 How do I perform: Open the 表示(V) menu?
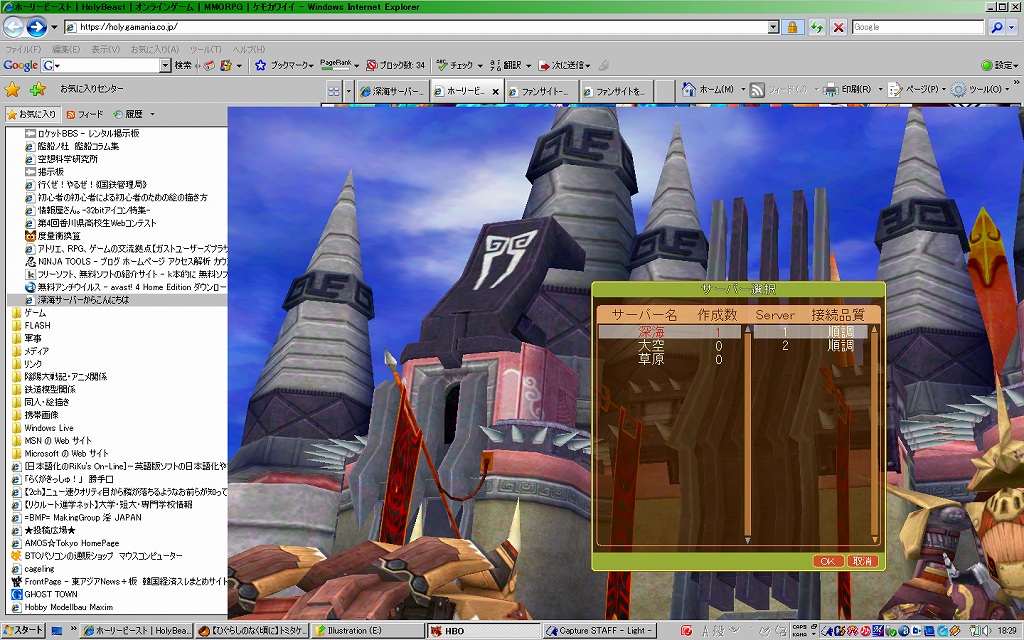coord(105,49)
